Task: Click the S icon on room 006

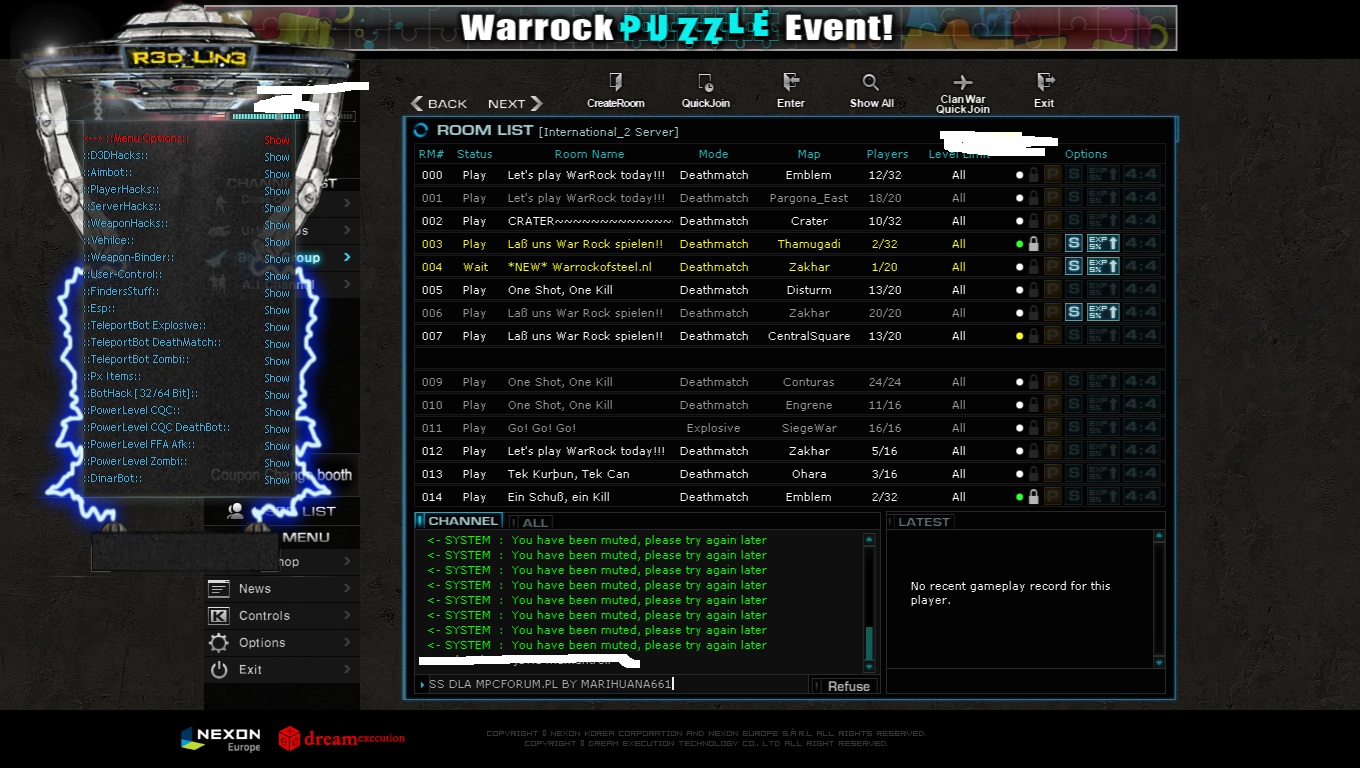Action: tap(1073, 313)
